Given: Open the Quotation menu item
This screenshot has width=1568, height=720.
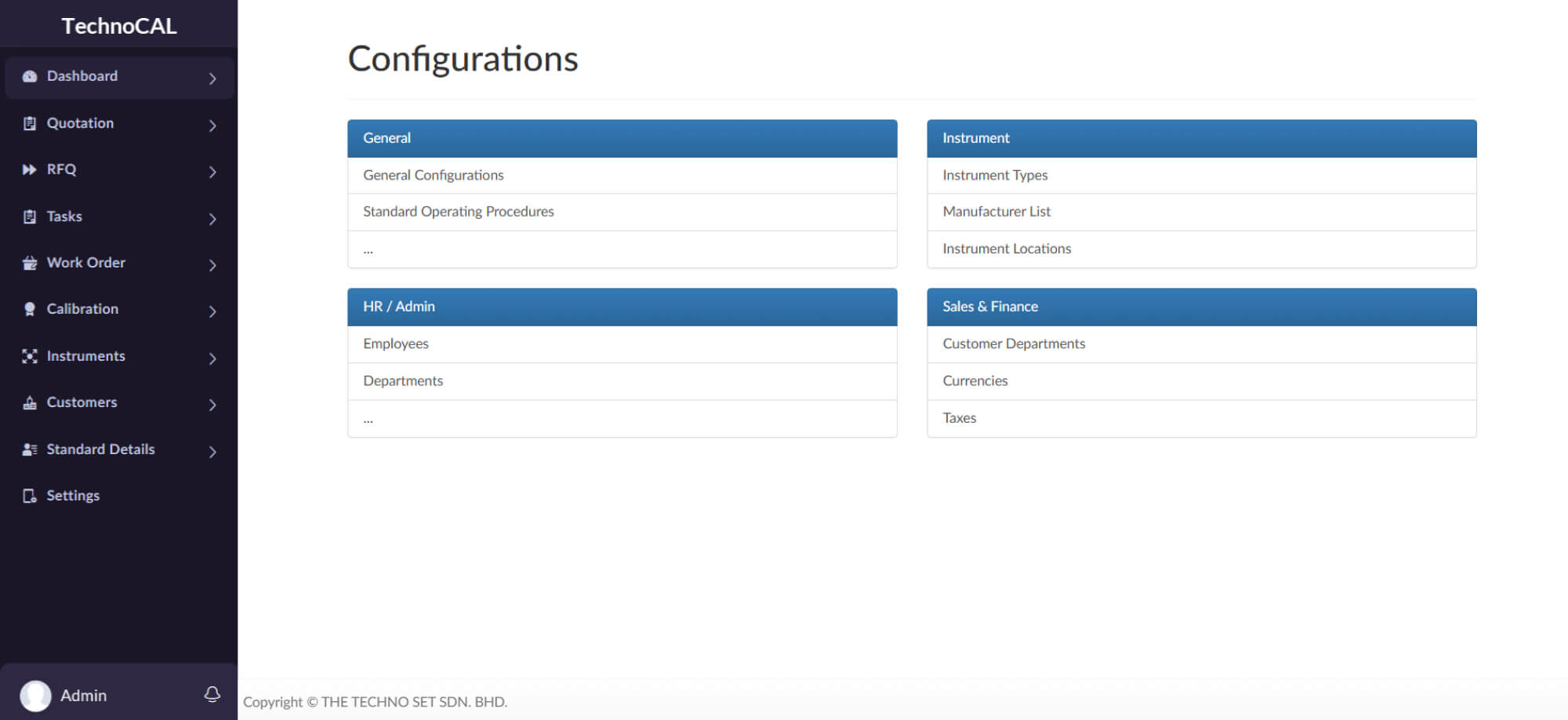Looking at the screenshot, I should [x=119, y=123].
